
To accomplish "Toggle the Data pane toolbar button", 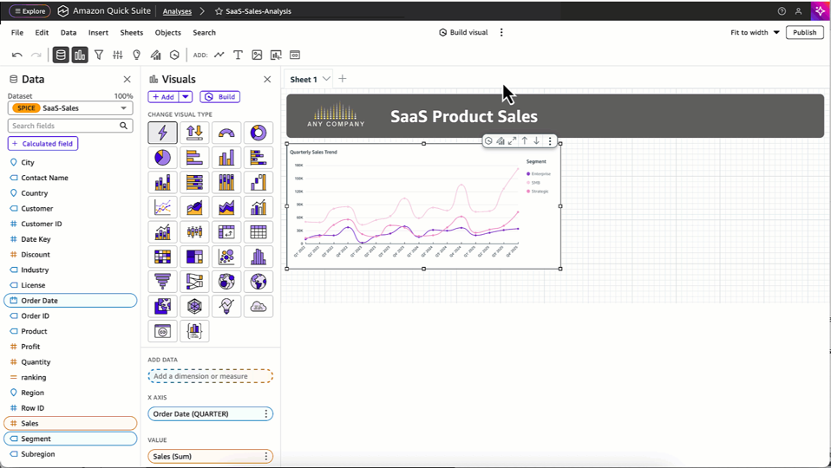I will tap(61, 55).
